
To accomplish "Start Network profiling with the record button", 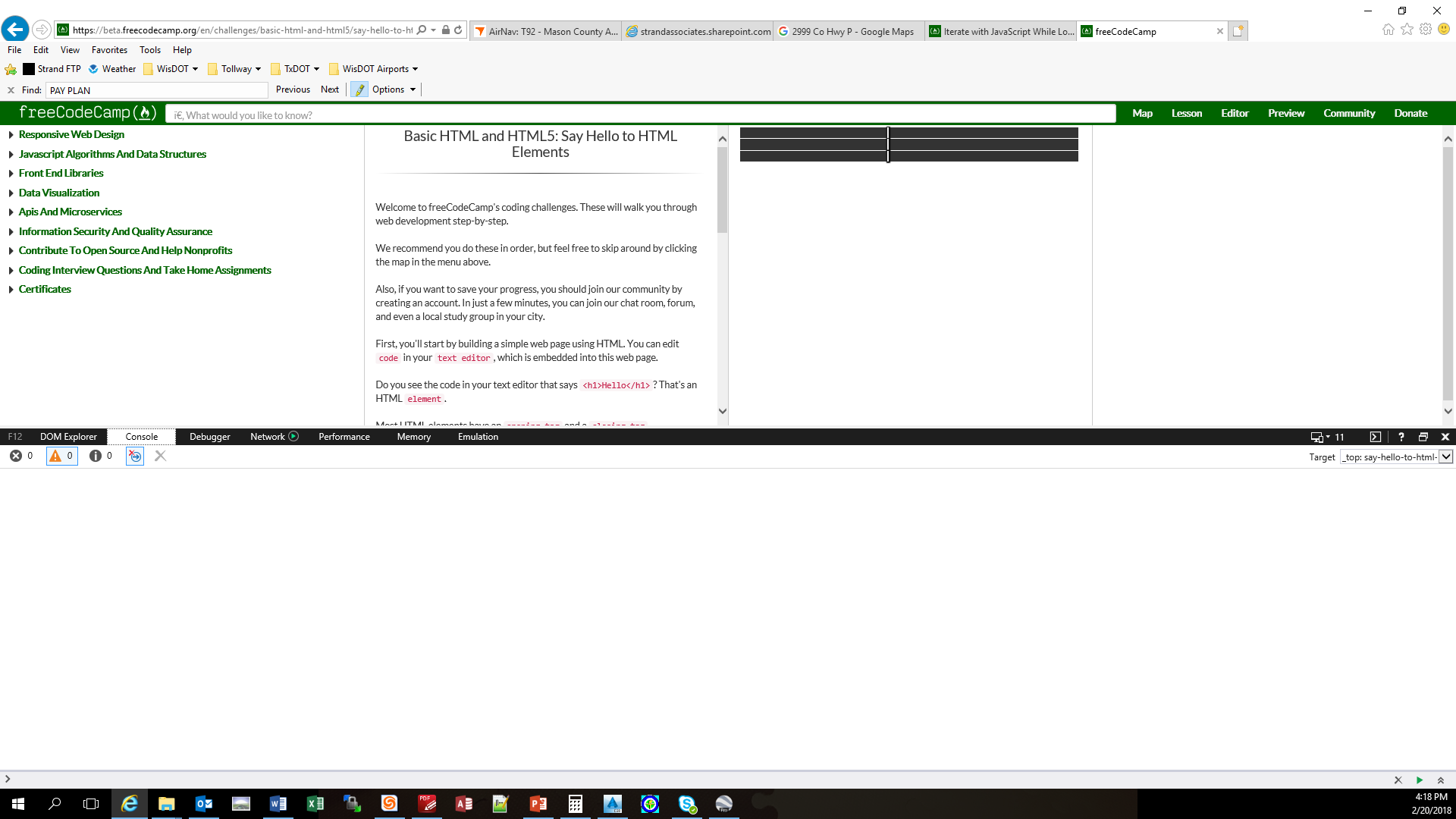I will [x=294, y=437].
